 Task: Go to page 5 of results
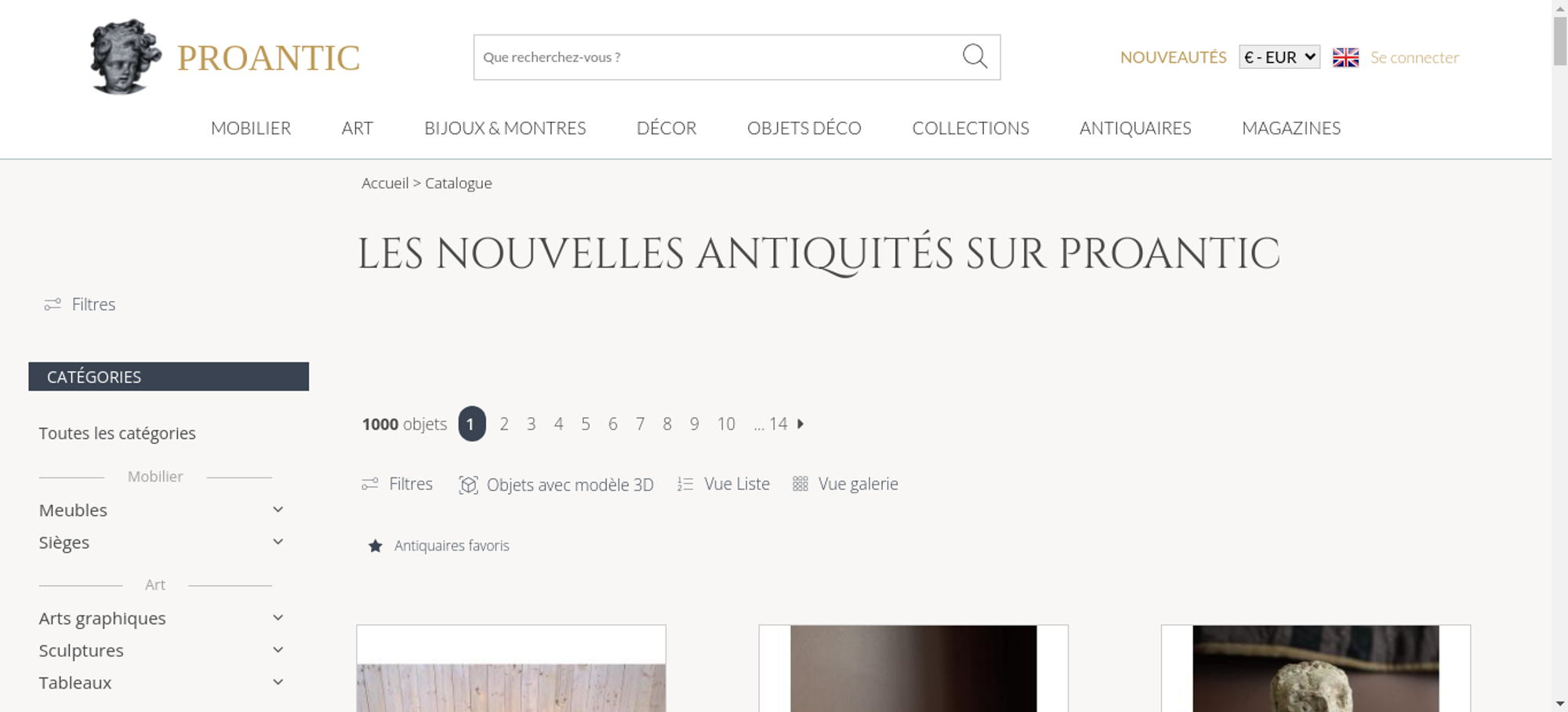(586, 424)
